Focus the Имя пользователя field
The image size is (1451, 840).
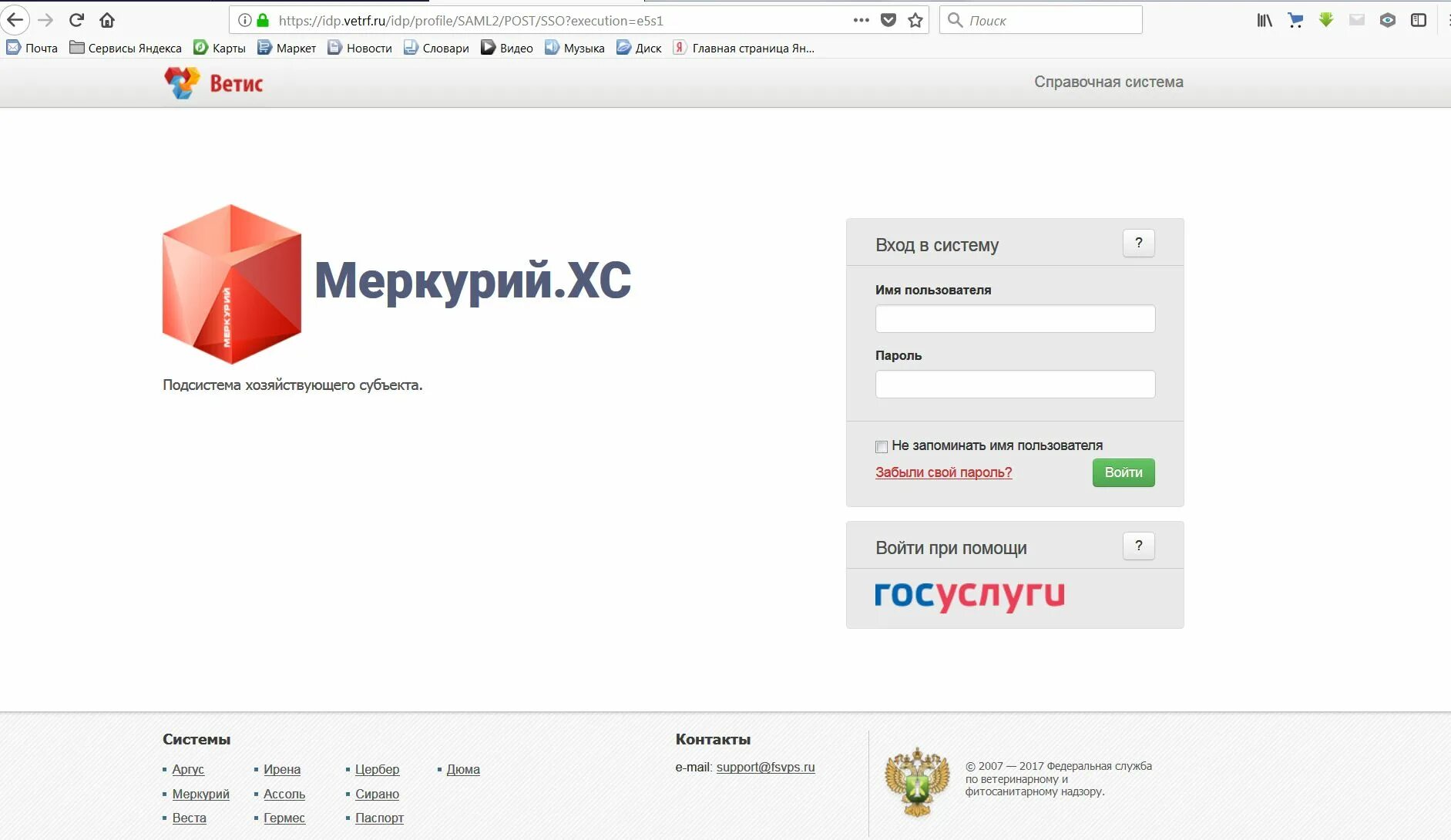click(x=1015, y=318)
